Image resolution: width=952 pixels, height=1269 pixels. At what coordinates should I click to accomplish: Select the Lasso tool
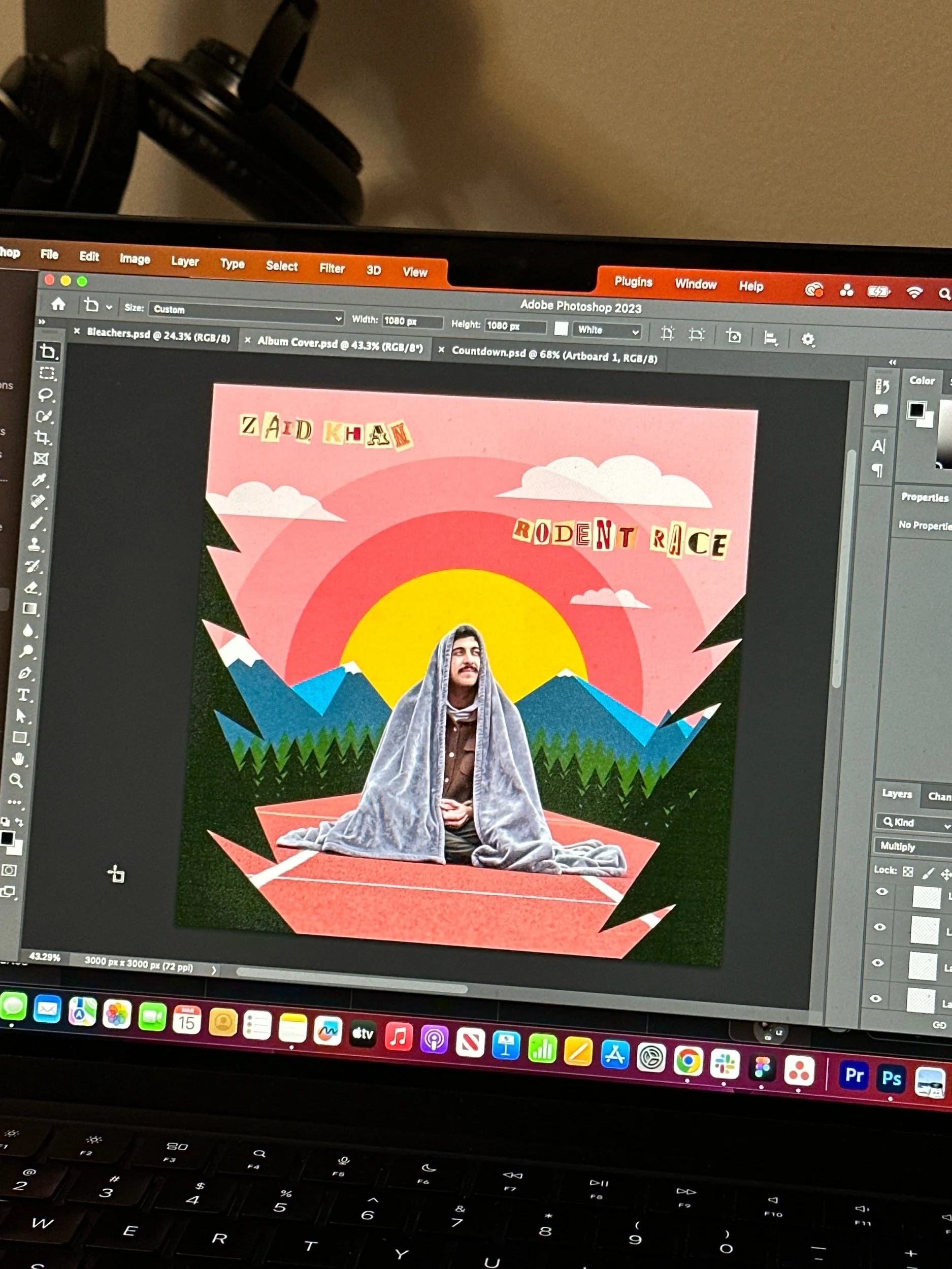45,395
